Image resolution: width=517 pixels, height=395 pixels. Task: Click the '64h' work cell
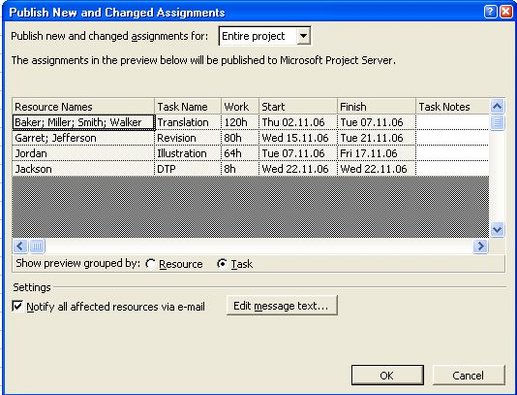pyautogui.click(x=240, y=153)
